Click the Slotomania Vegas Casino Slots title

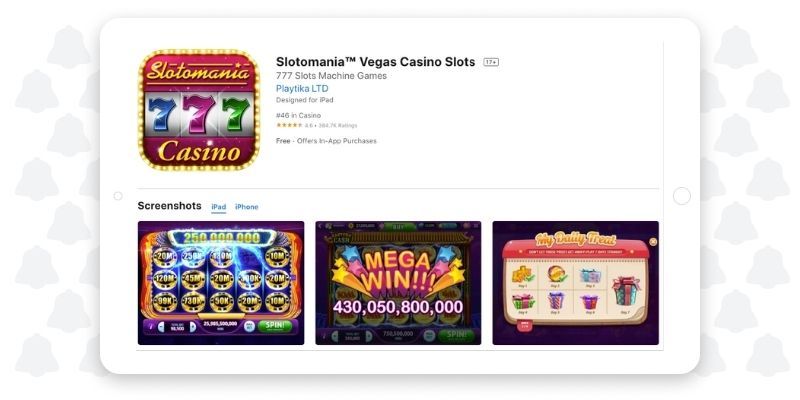coord(376,62)
